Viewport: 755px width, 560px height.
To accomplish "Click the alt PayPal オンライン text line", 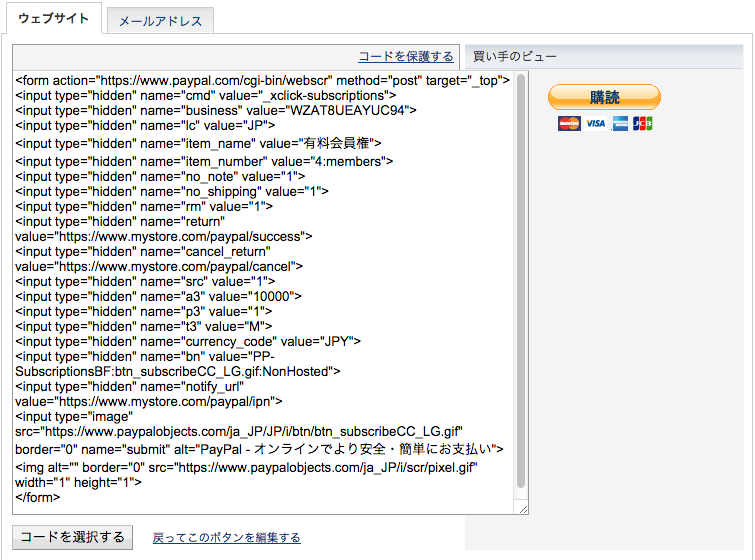I will point(259,449).
